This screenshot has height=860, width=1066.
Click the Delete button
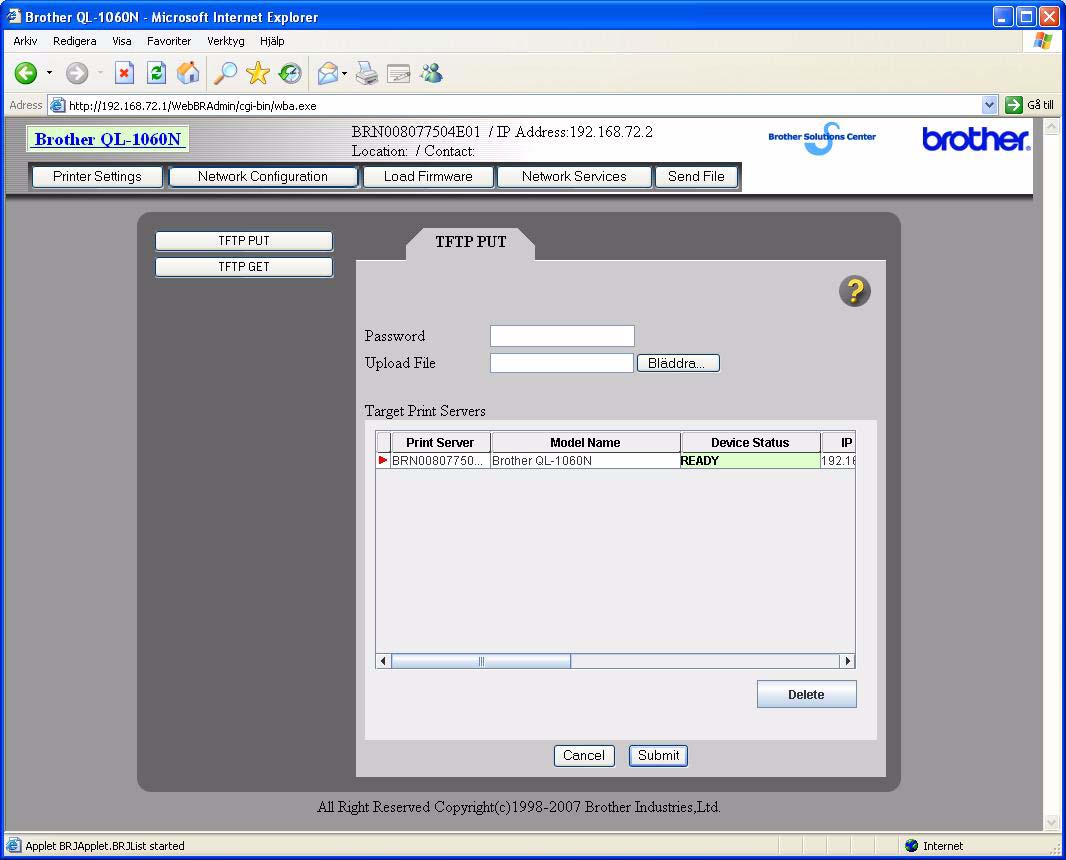click(806, 694)
